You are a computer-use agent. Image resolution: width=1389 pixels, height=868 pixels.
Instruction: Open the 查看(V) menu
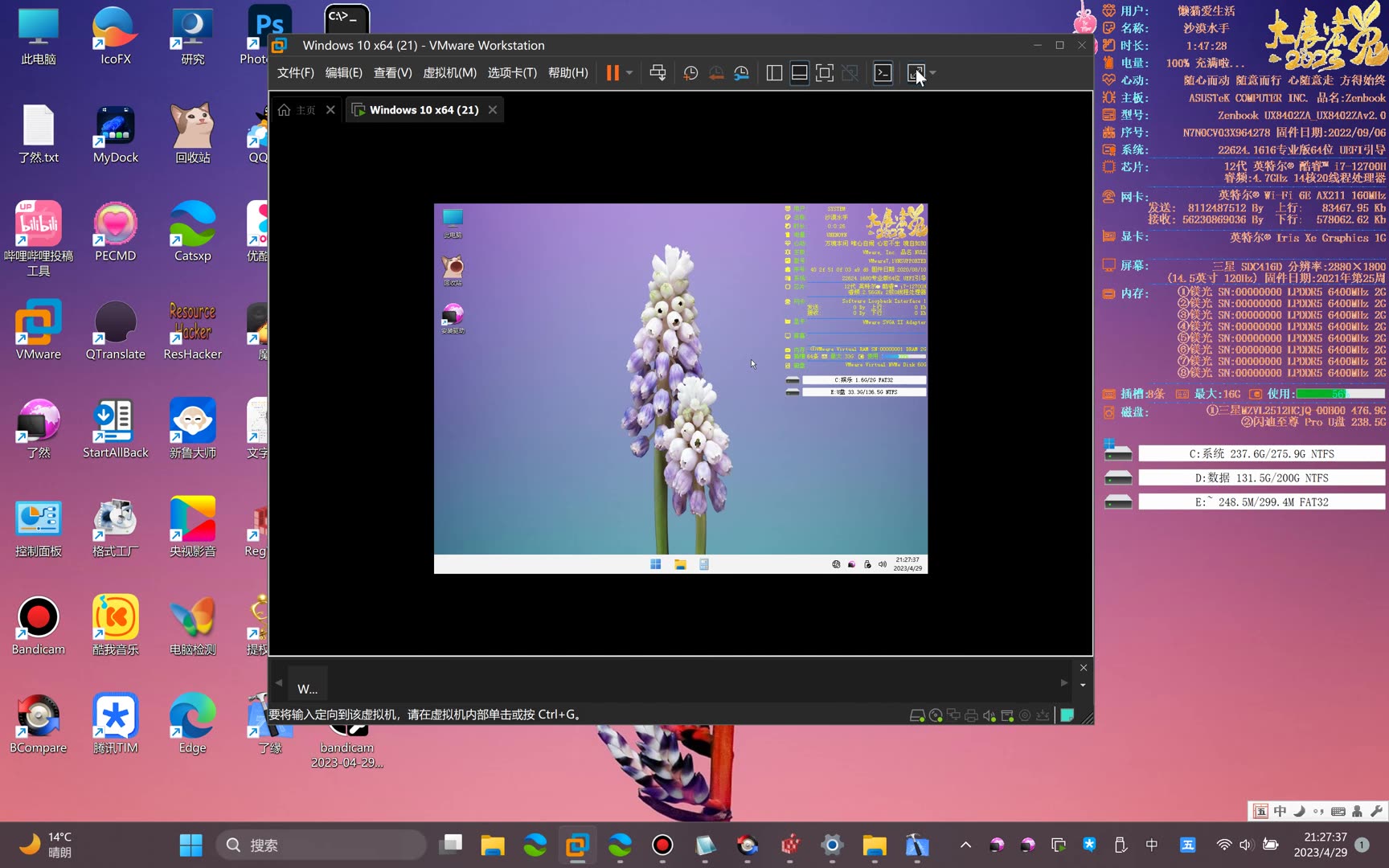[x=393, y=73]
